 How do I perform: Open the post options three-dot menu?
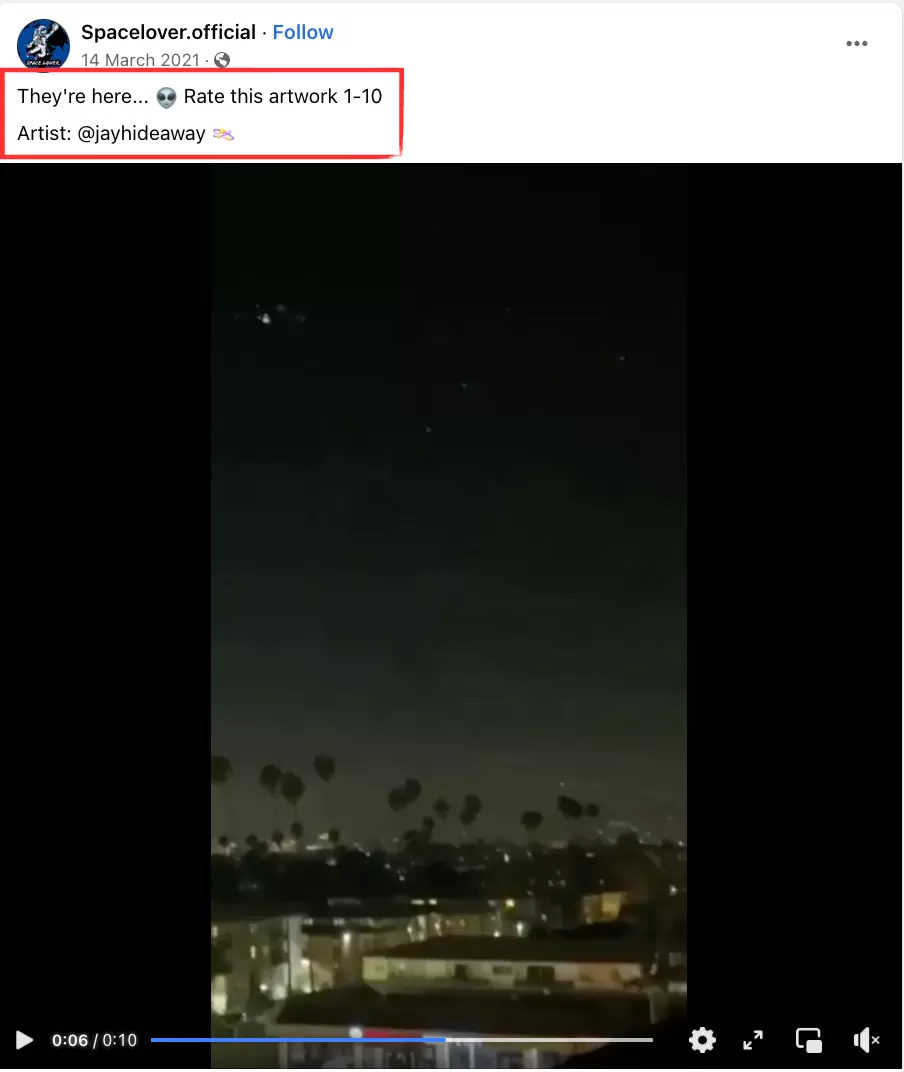click(x=856, y=43)
